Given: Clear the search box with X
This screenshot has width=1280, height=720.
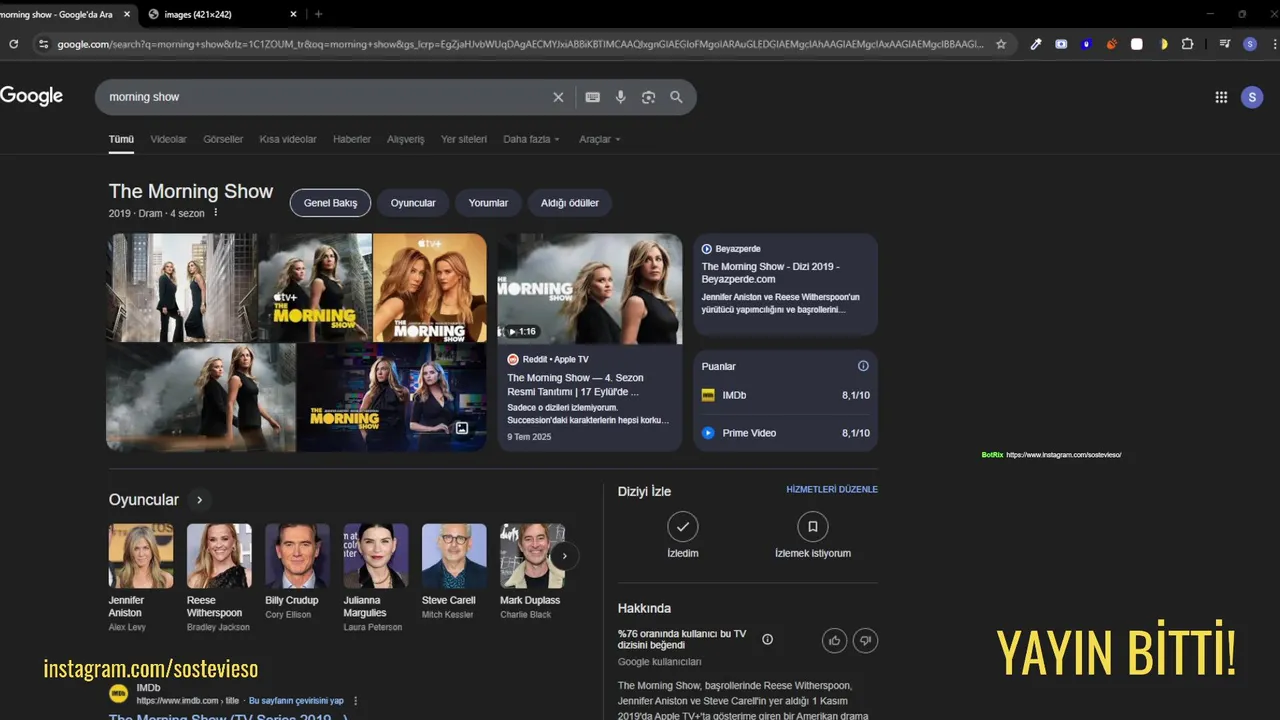Looking at the screenshot, I should tap(558, 97).
